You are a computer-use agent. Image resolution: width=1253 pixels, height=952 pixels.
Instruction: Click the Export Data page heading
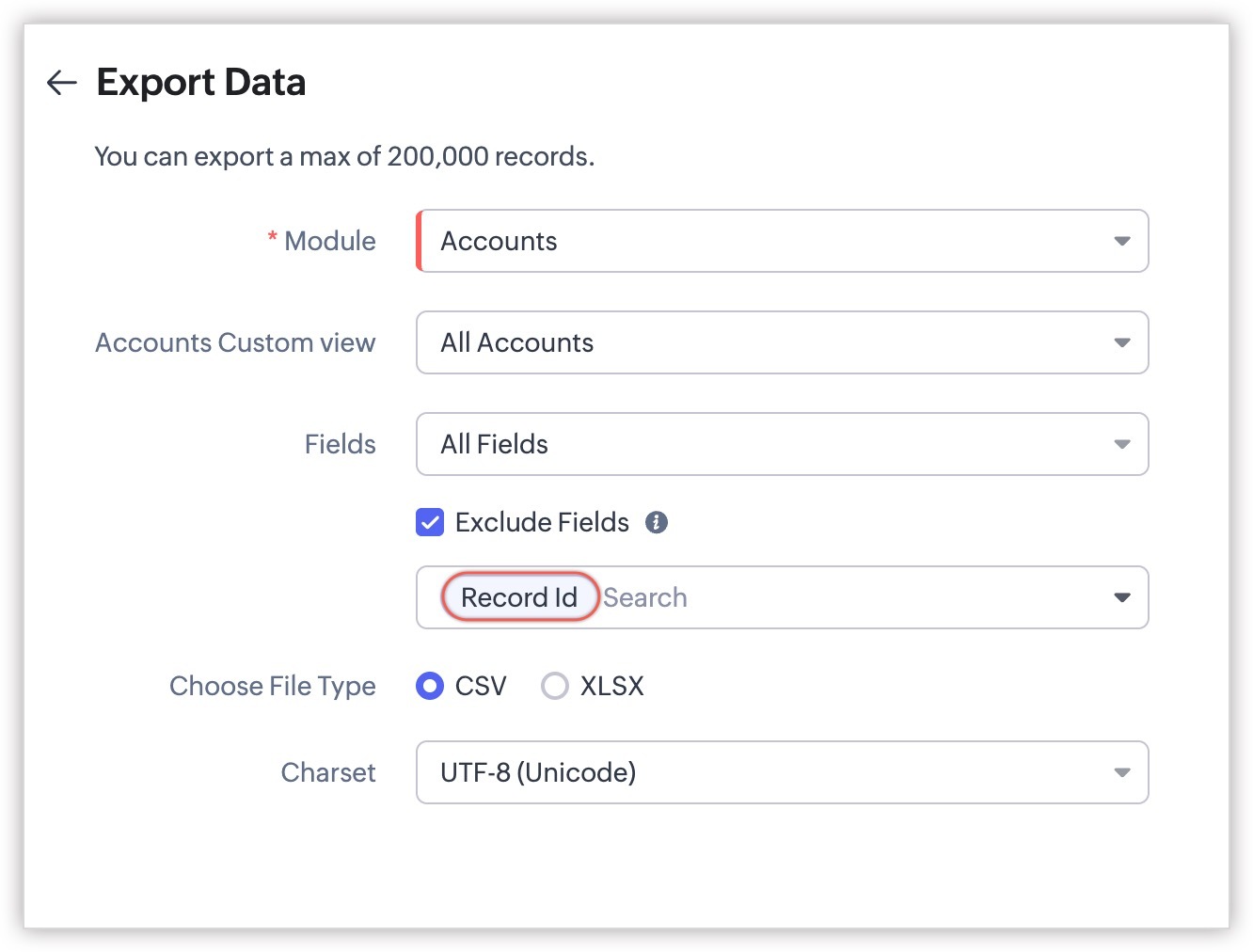201,83
